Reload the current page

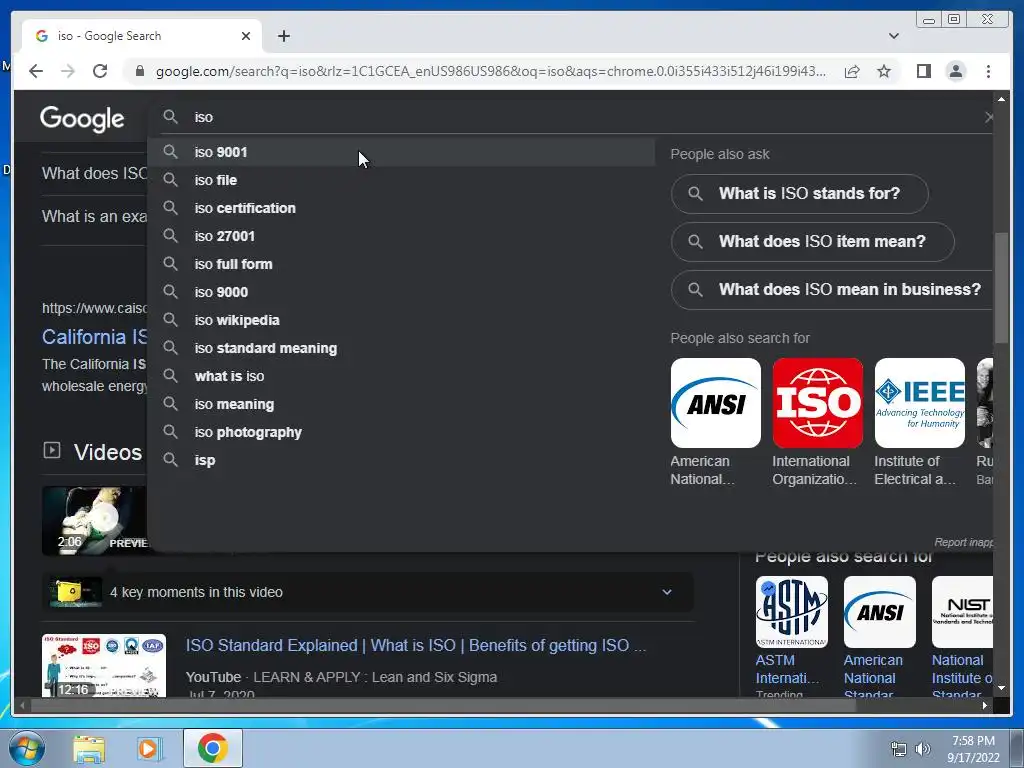coord(99,71)
